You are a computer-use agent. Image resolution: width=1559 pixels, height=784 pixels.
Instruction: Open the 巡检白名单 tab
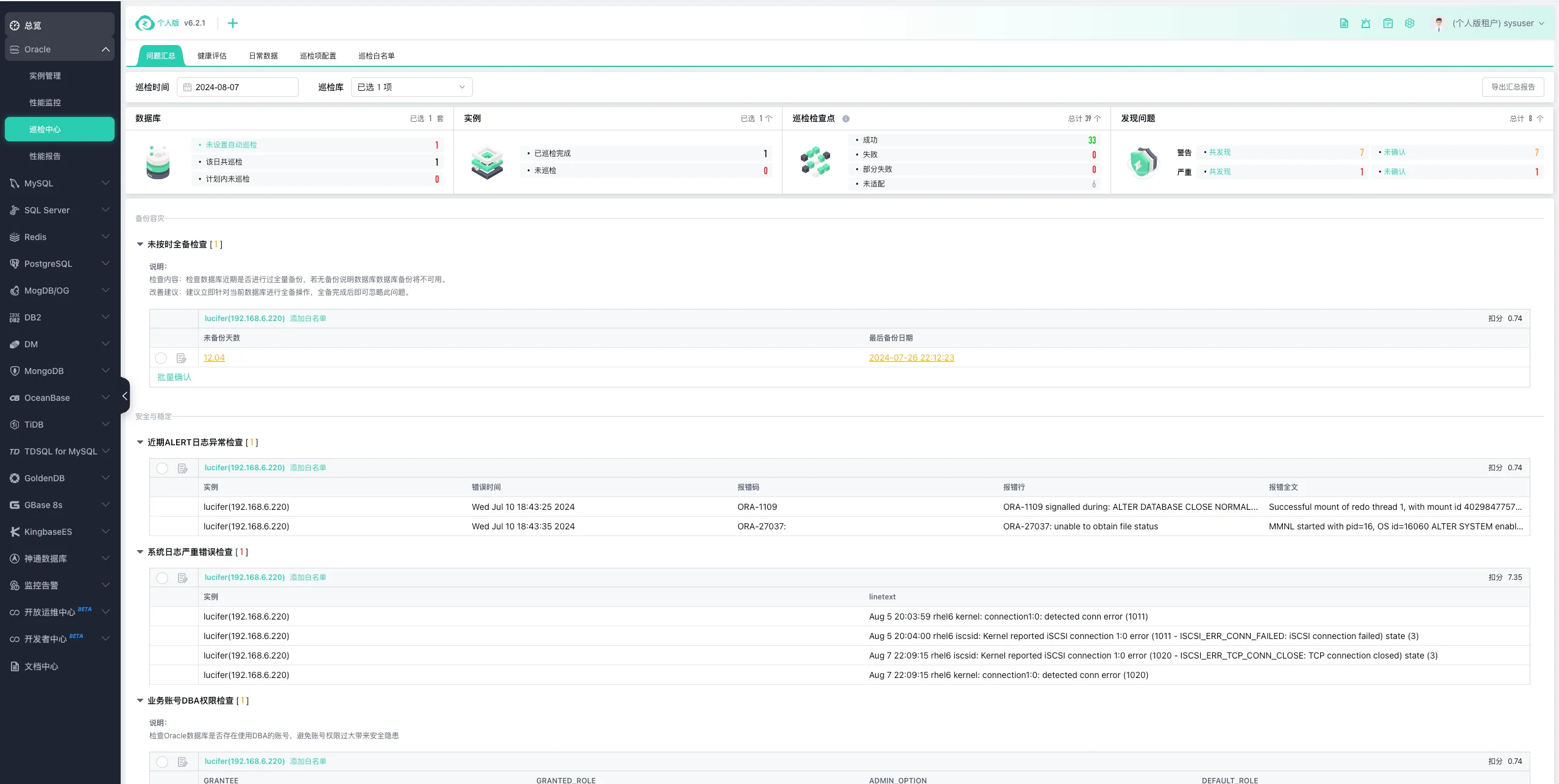click(x=376, y=55)
